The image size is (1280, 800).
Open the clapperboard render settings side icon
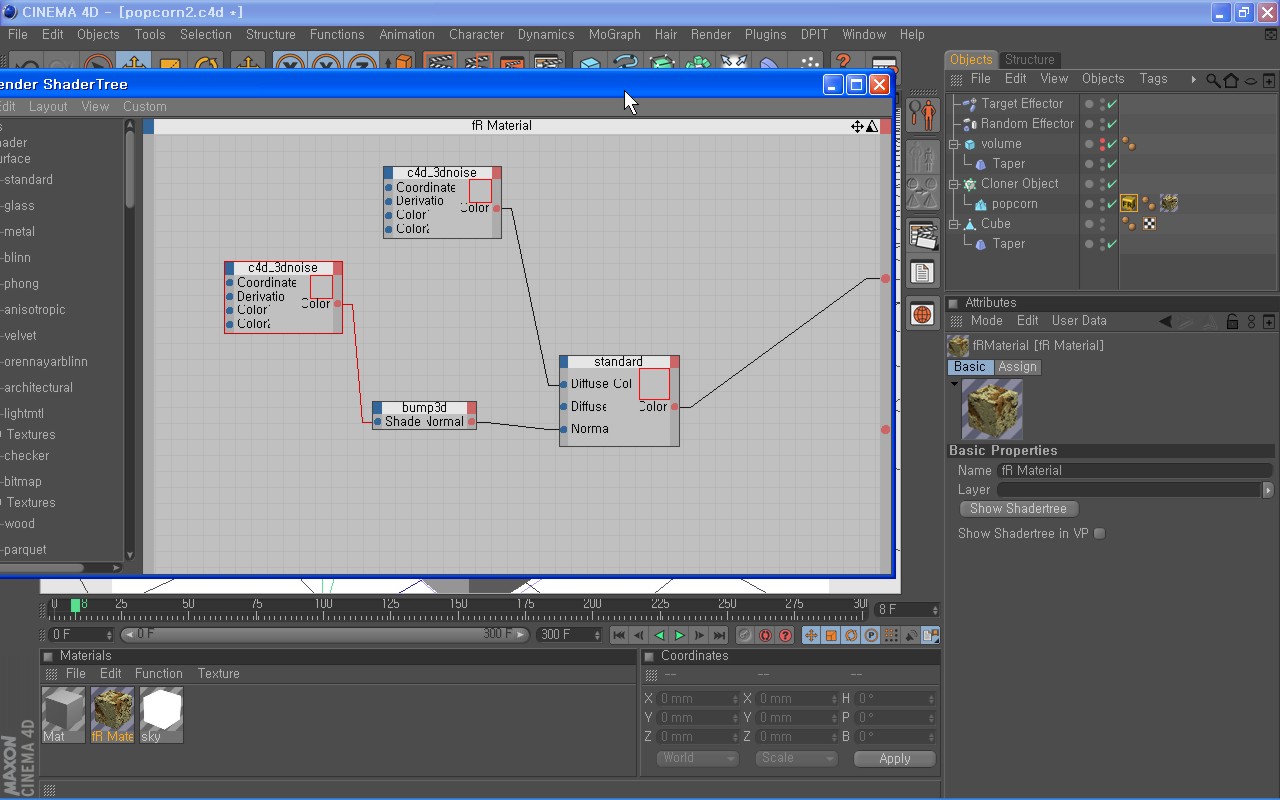click(x=922, y=236)
